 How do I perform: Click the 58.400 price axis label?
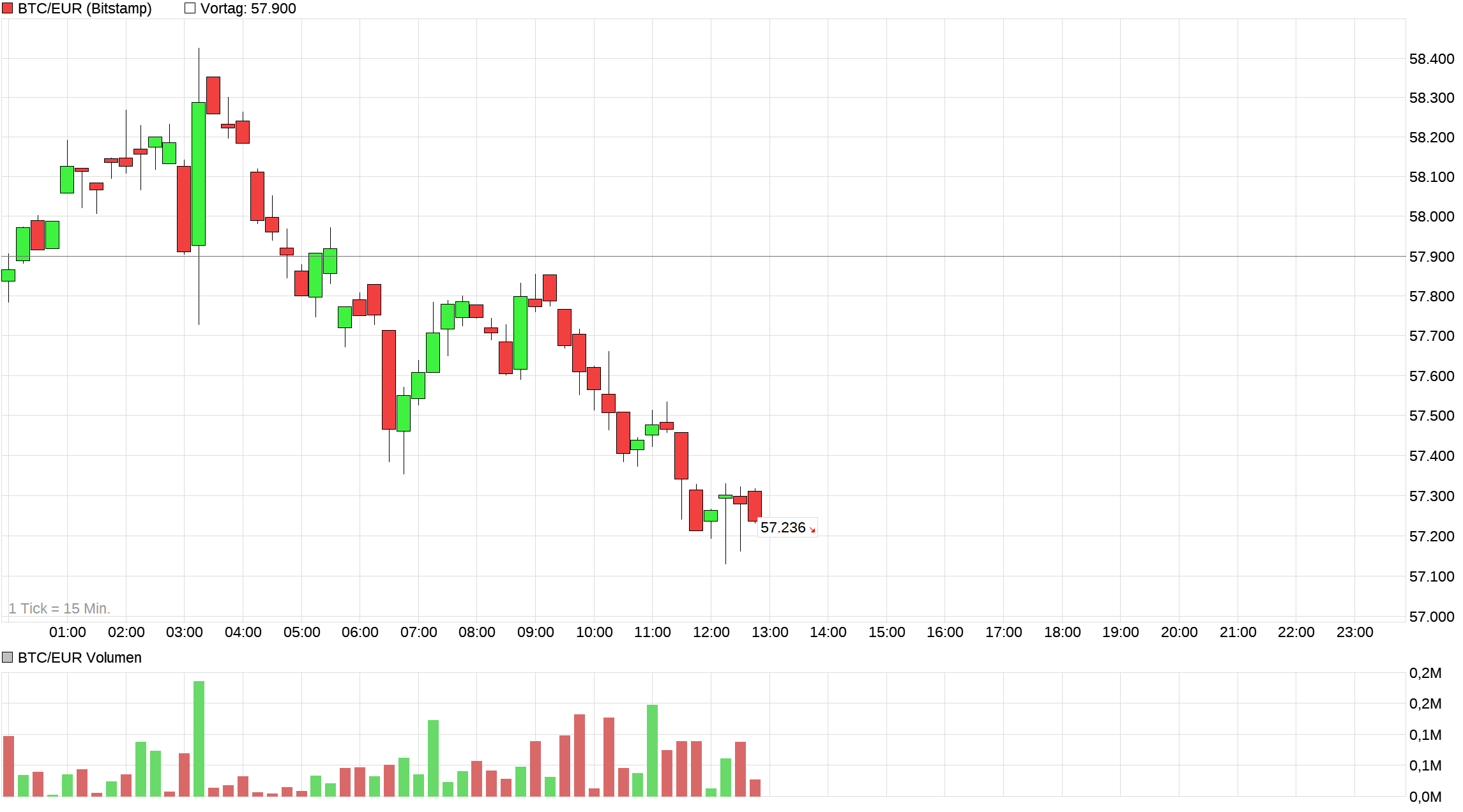(x=1431, y=59)
